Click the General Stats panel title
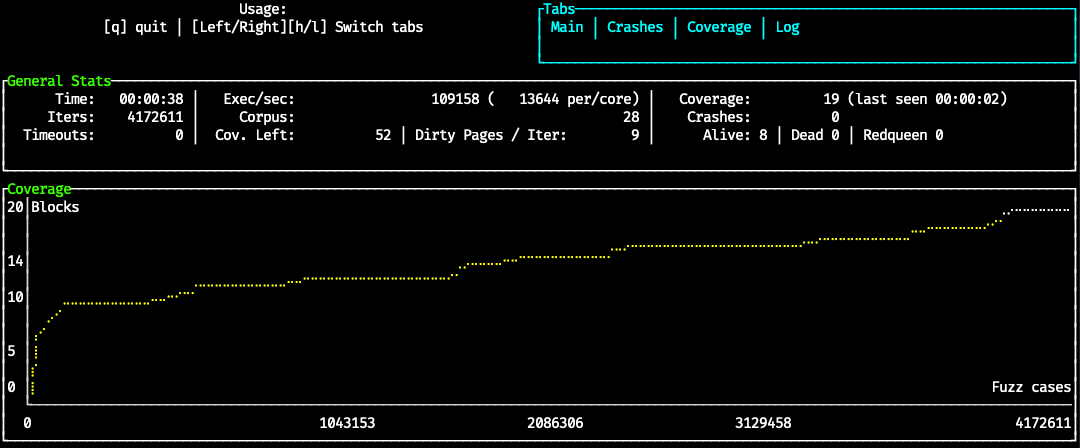1080x448 pixels. [59, 81]
